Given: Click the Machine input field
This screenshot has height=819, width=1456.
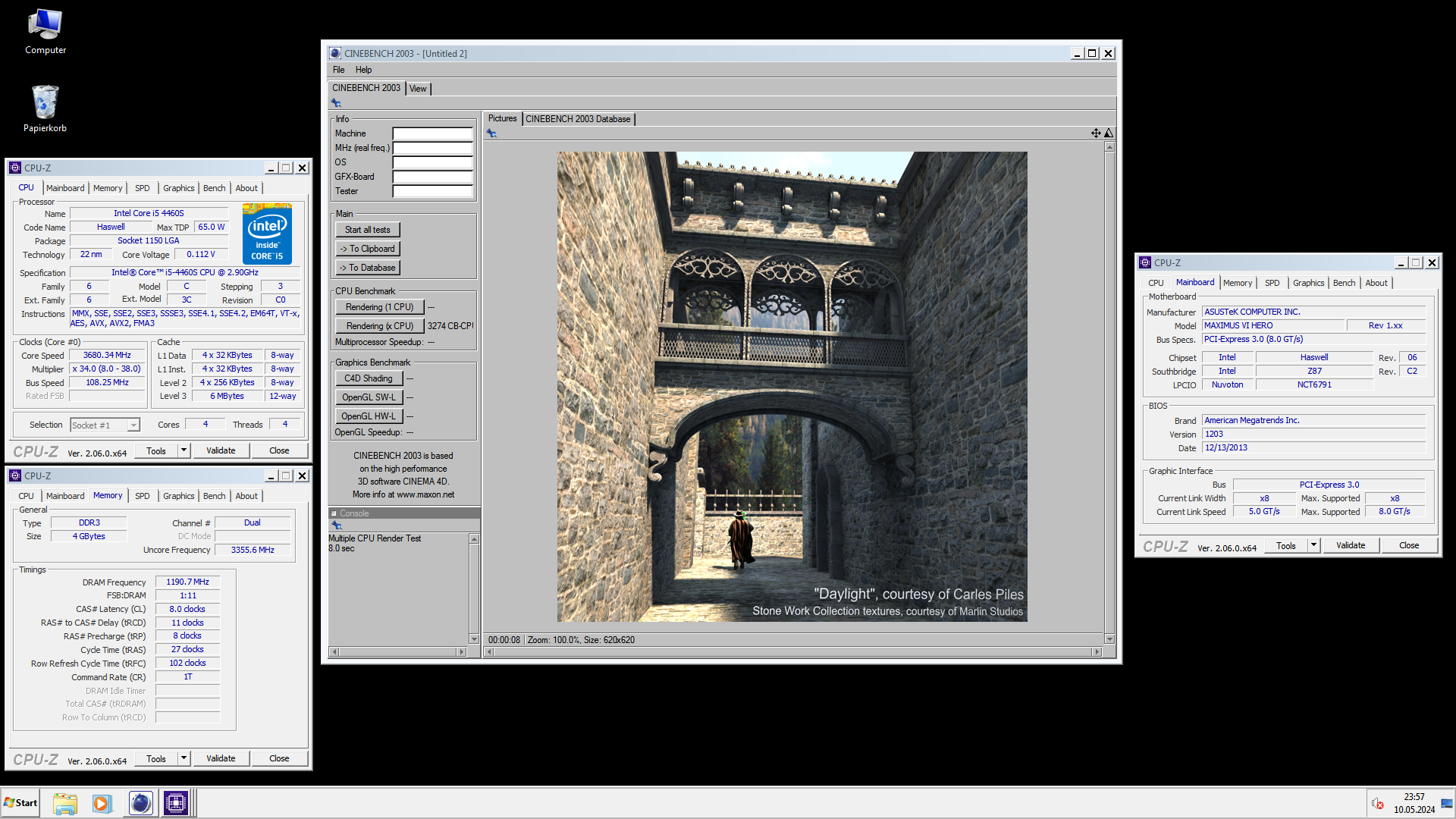Looking at the screenshot, I should (x=433, y=133).
